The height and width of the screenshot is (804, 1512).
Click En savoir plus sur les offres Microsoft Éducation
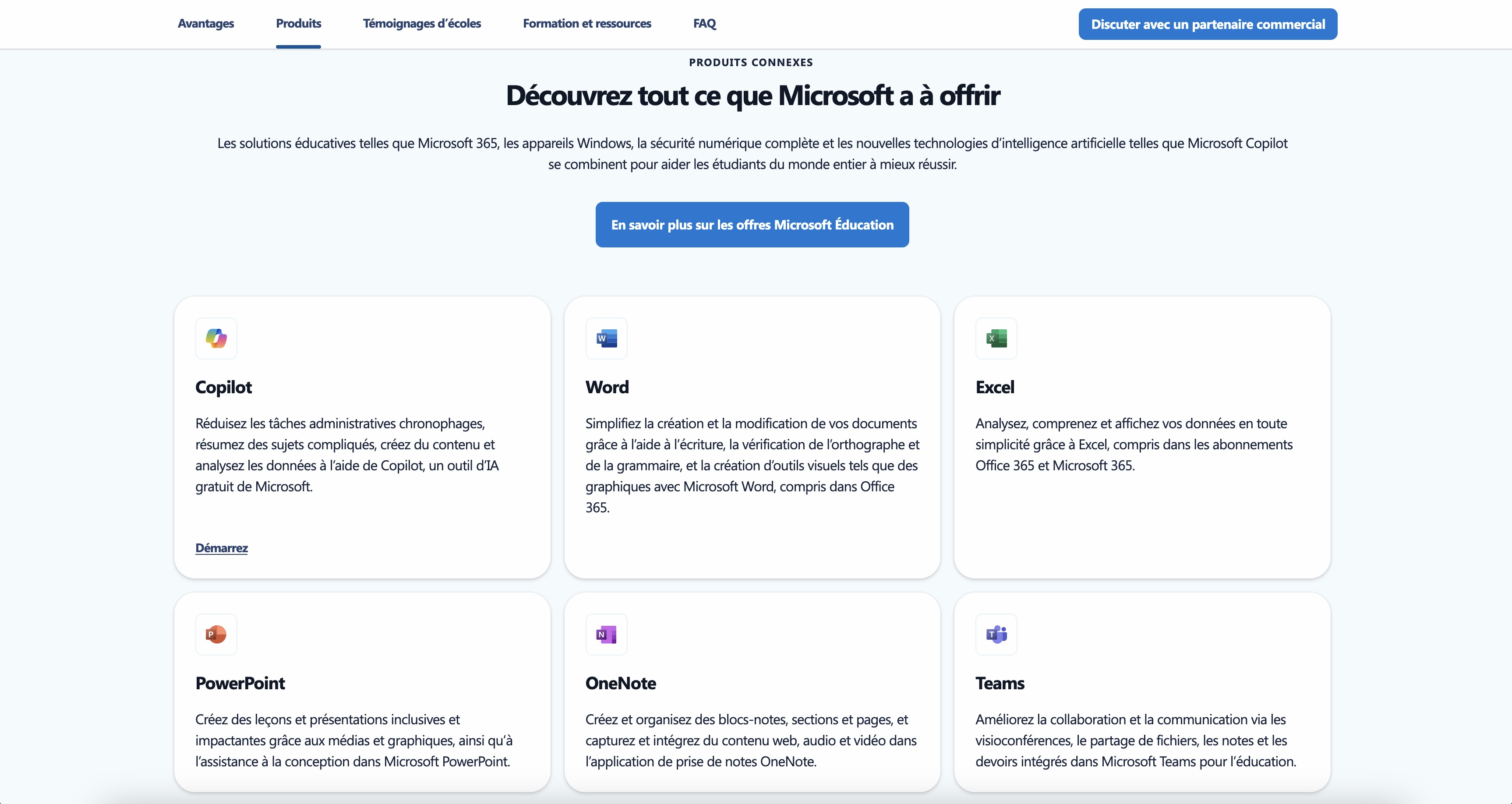pyautogui.click(x=752, y=225)
